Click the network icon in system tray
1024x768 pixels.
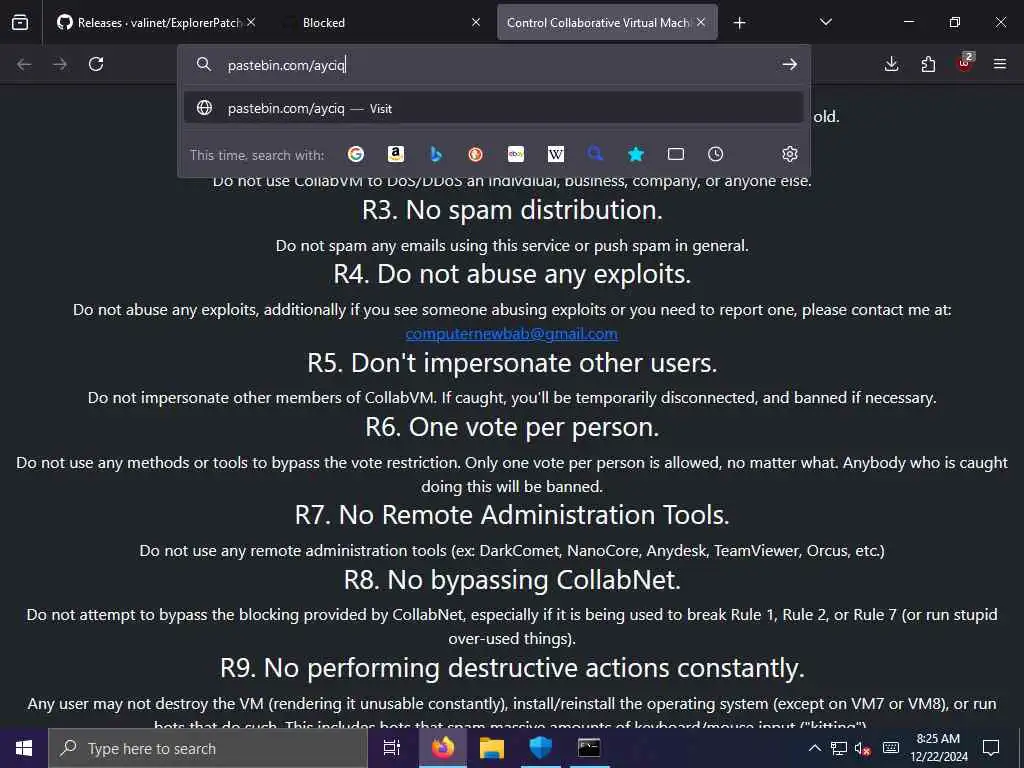coord(839,748)
